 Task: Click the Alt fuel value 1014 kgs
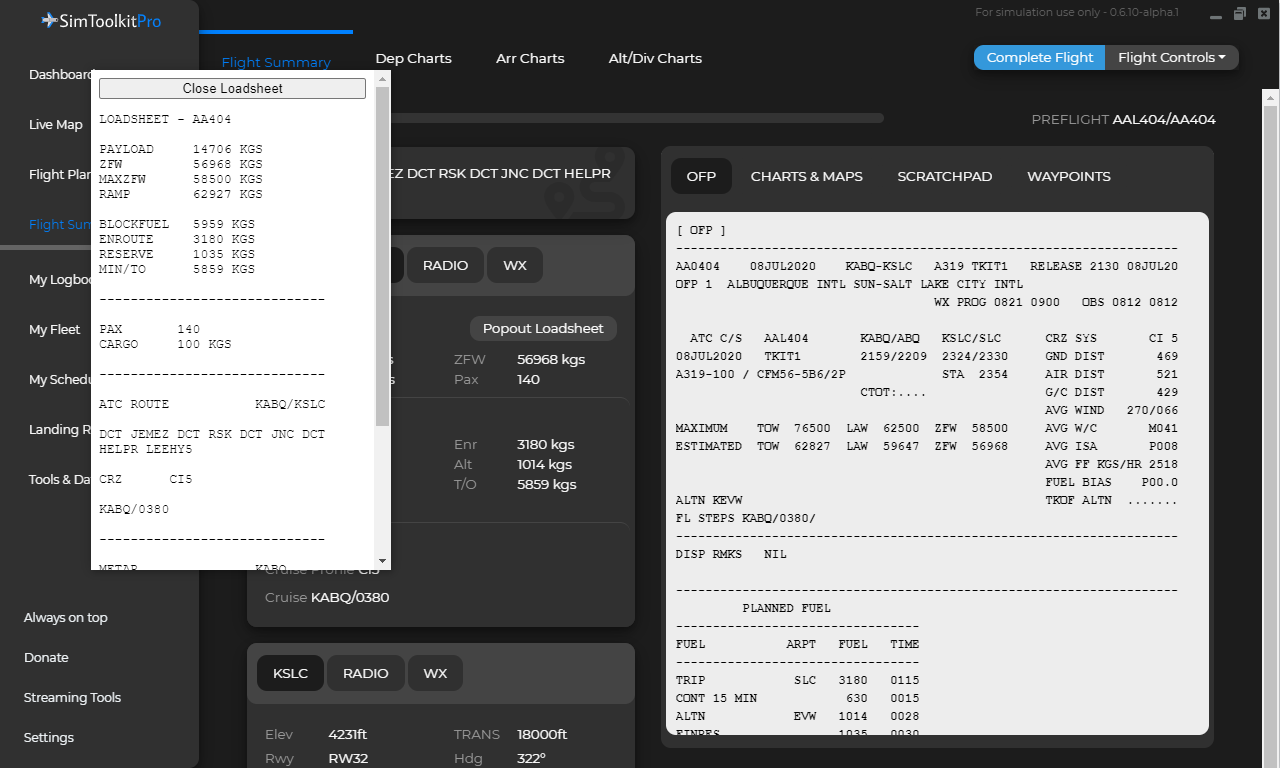click(544, 464)
